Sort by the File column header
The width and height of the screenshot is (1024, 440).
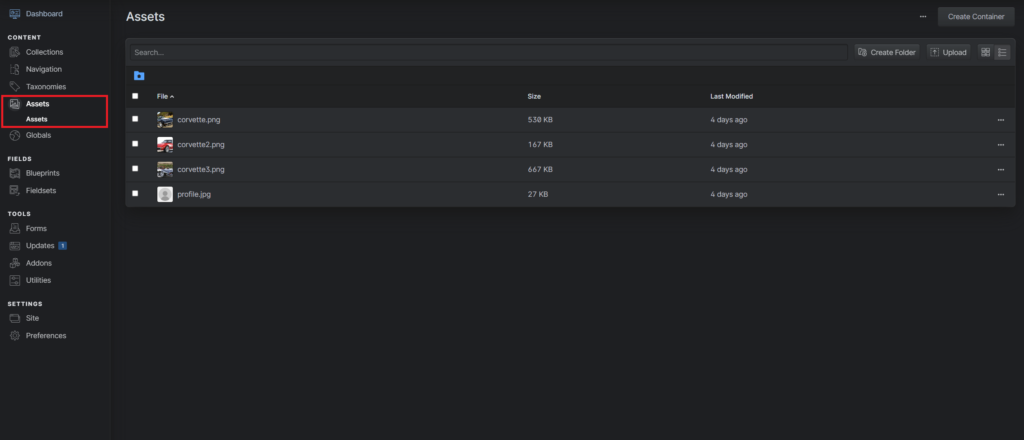coord(165,96)
